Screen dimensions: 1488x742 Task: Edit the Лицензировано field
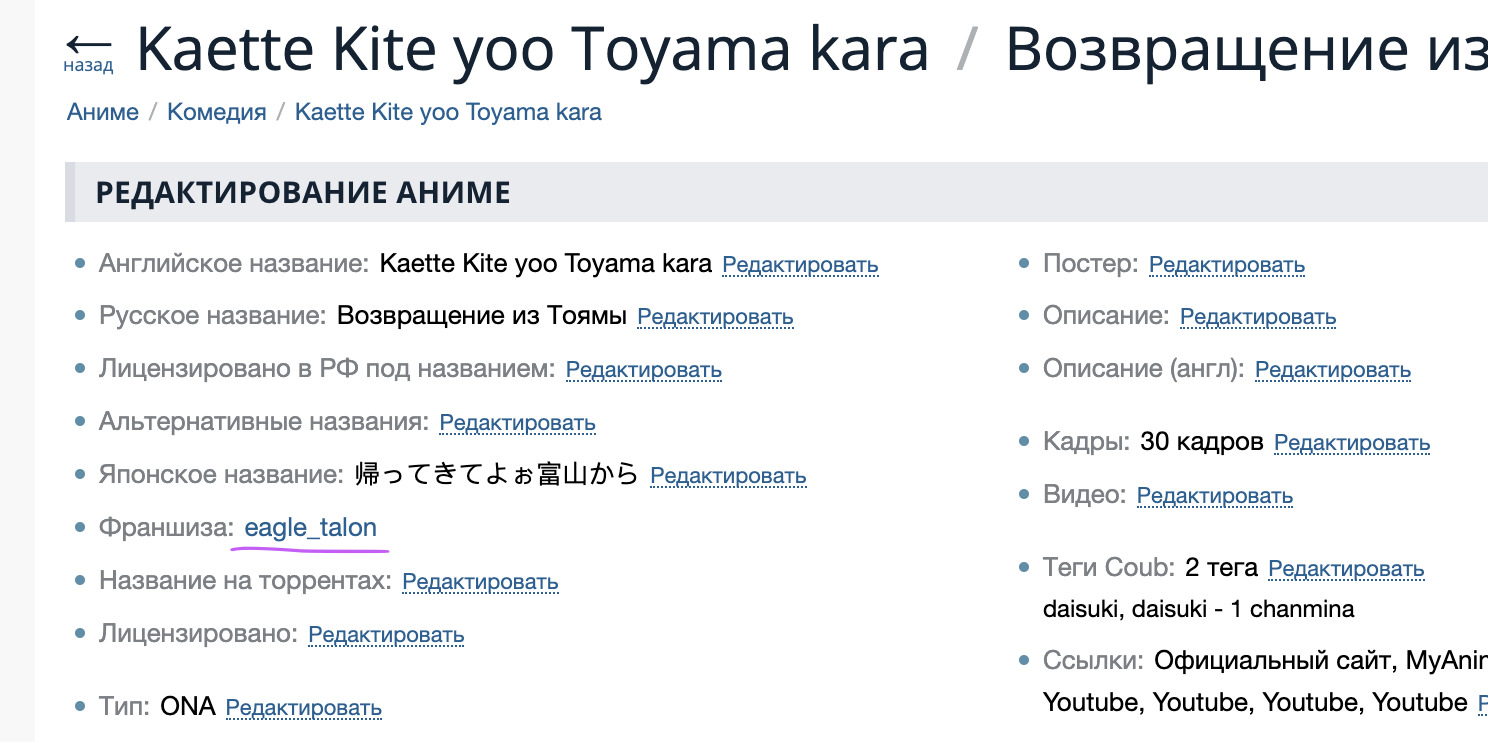(x=386, y=635)
